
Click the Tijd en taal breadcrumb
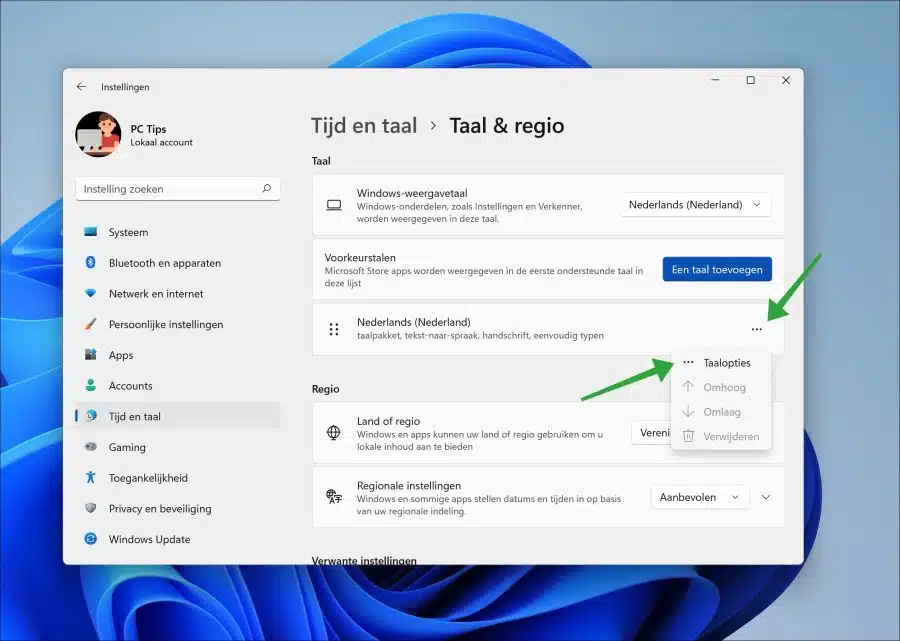pos(364,126)
